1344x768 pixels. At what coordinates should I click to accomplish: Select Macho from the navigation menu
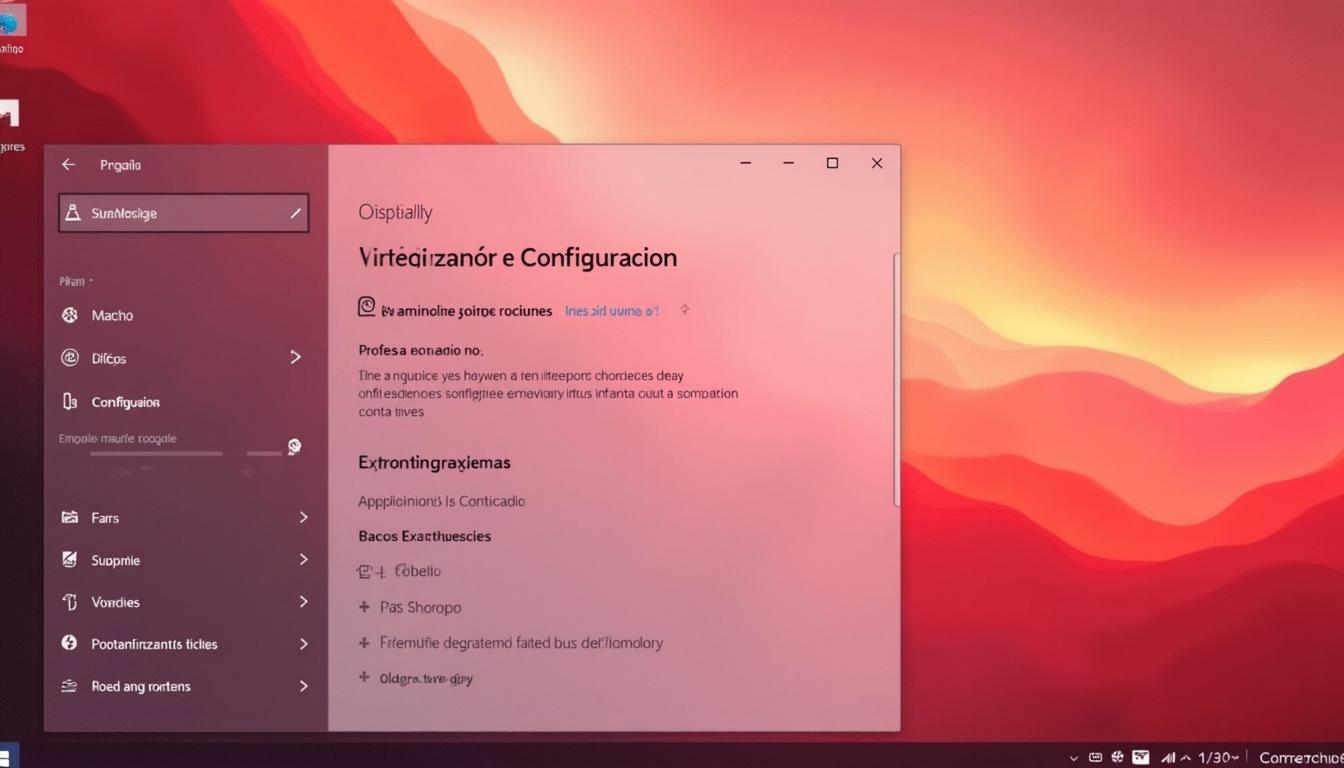click(x=110, y=315)
